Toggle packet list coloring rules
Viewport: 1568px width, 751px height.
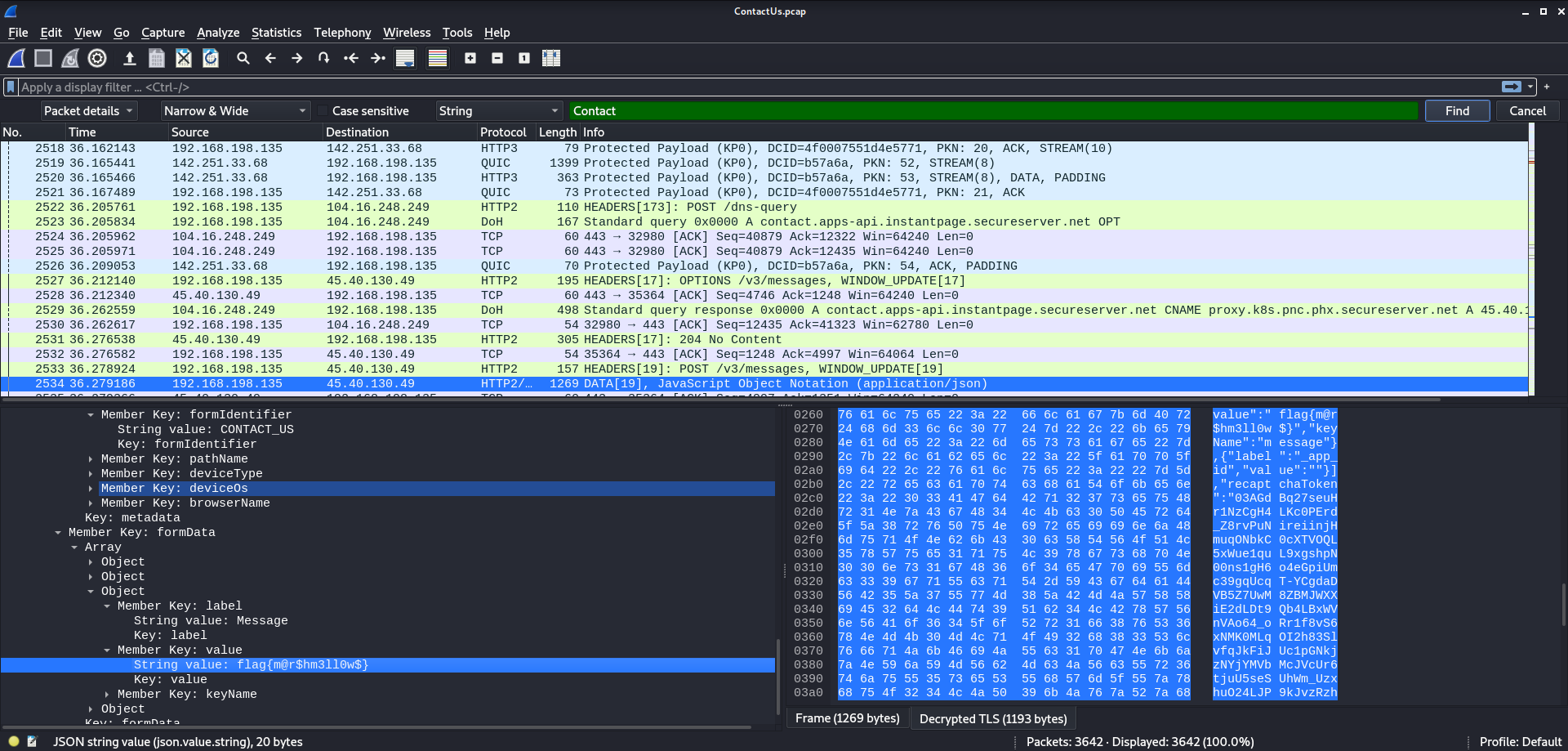tap(438, 58)
